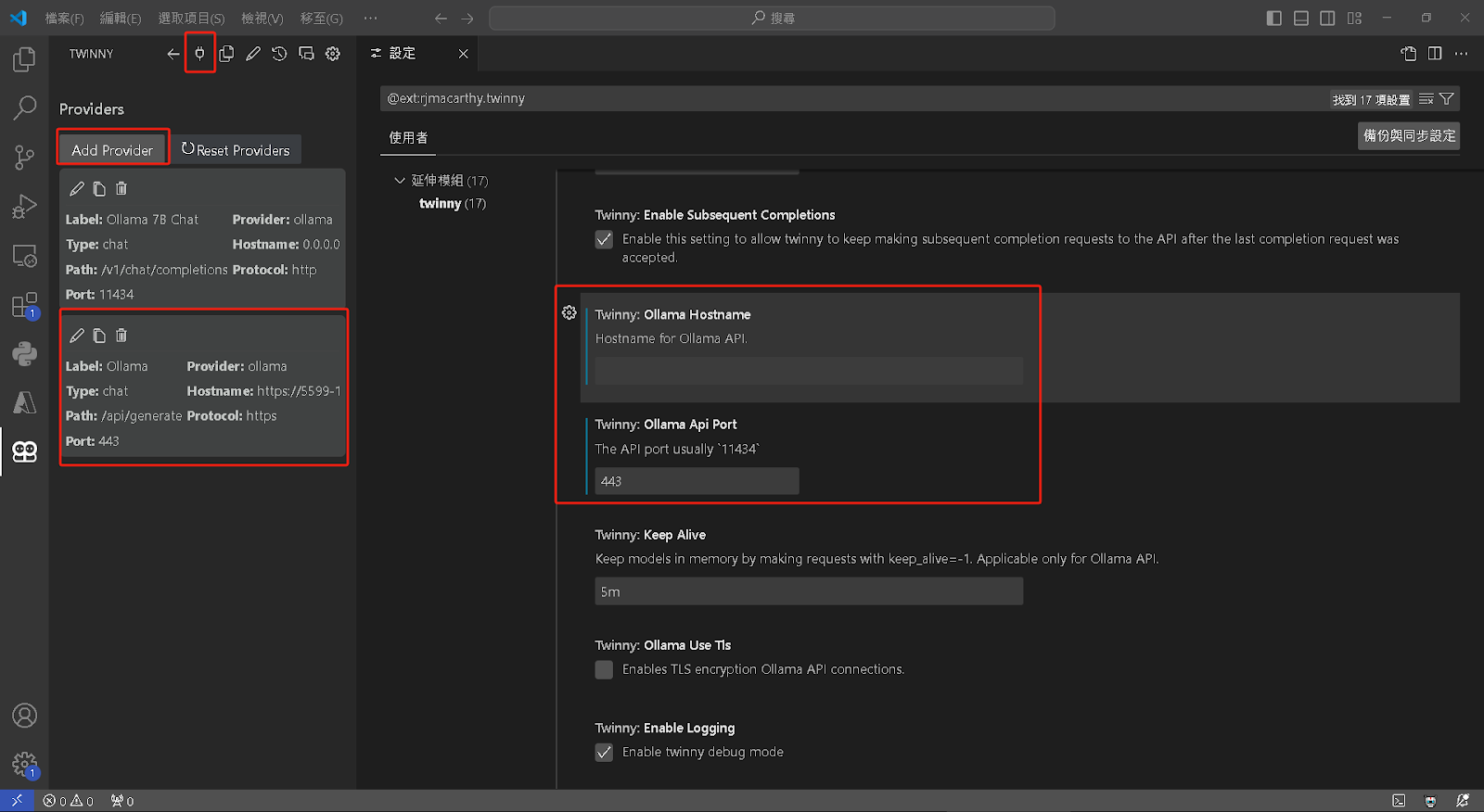Open gear menu for Ollama Hostname setting
The width and height of the screenshot is (1484, 812).
[x=569, y=313]
